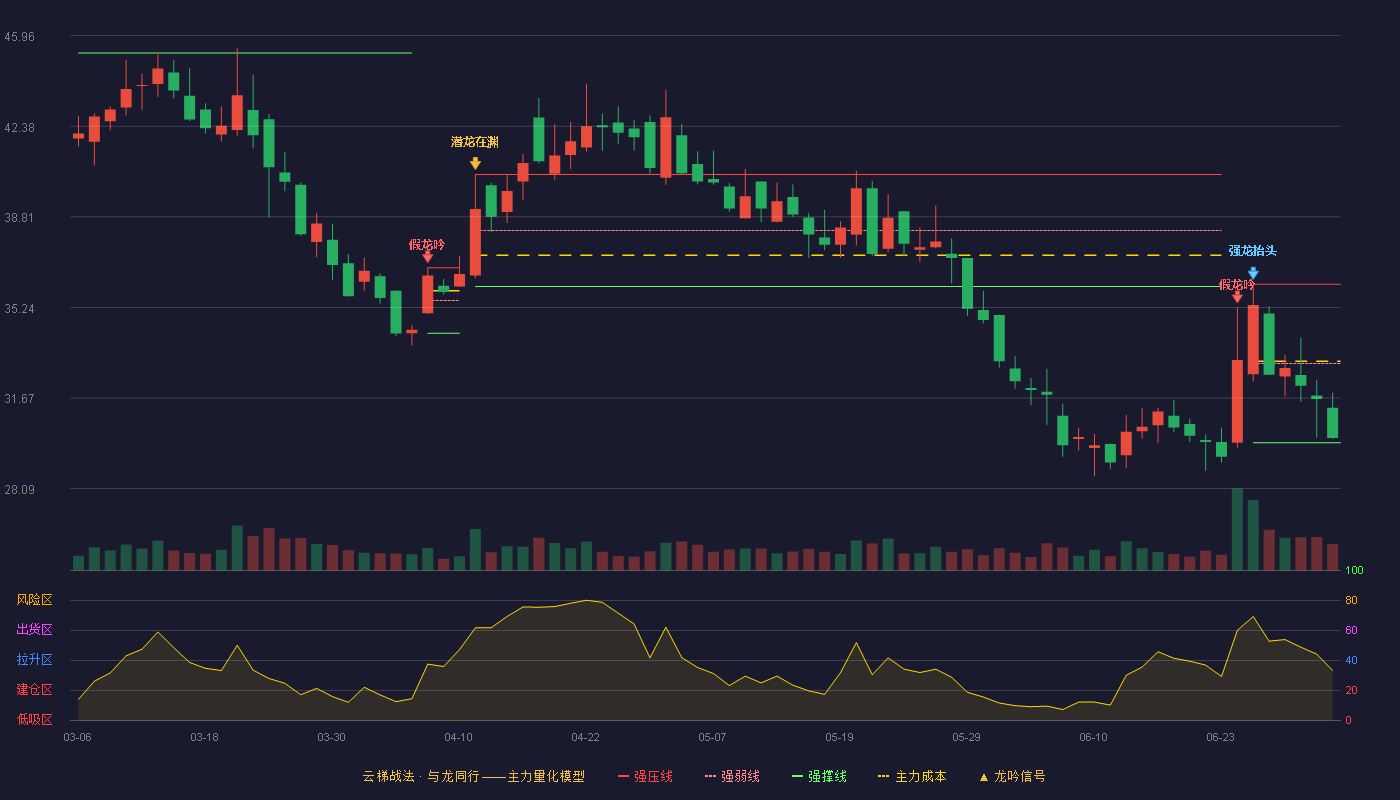Viewport: 1400px width, 800px height.
Task: Click red arrow under 假龙吟 below 强龙抬头
Action: coord(1237,297)
